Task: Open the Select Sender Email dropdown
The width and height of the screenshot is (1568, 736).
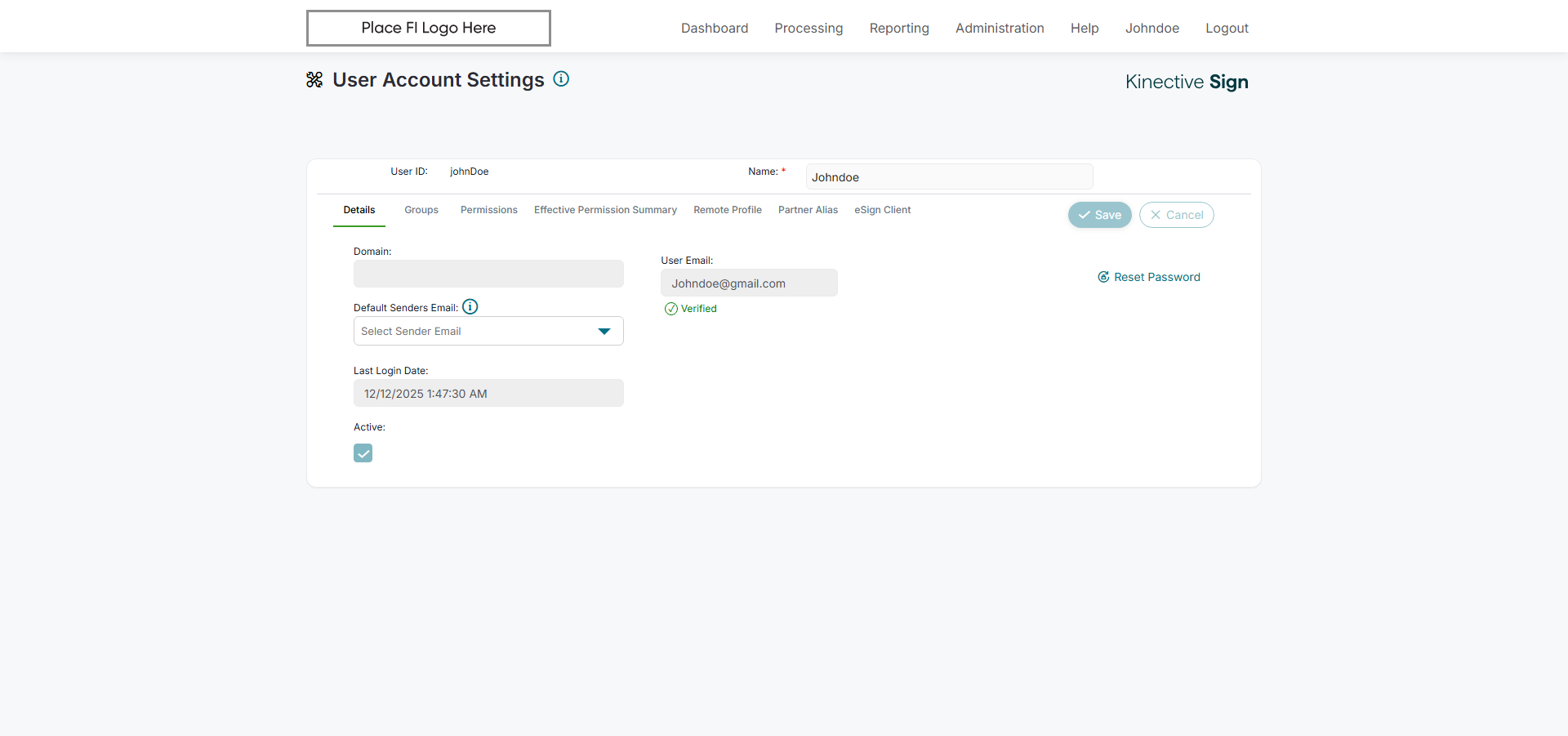Action: click(488, 331)
